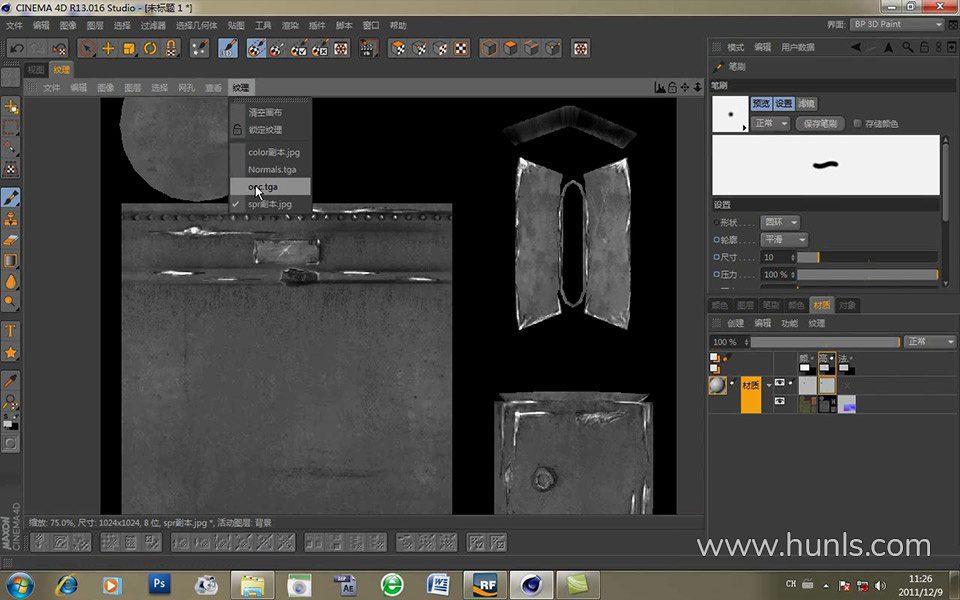
Task: Toggle 锁定纹理 lock texture menu option
Action: (x=265, y=130)
